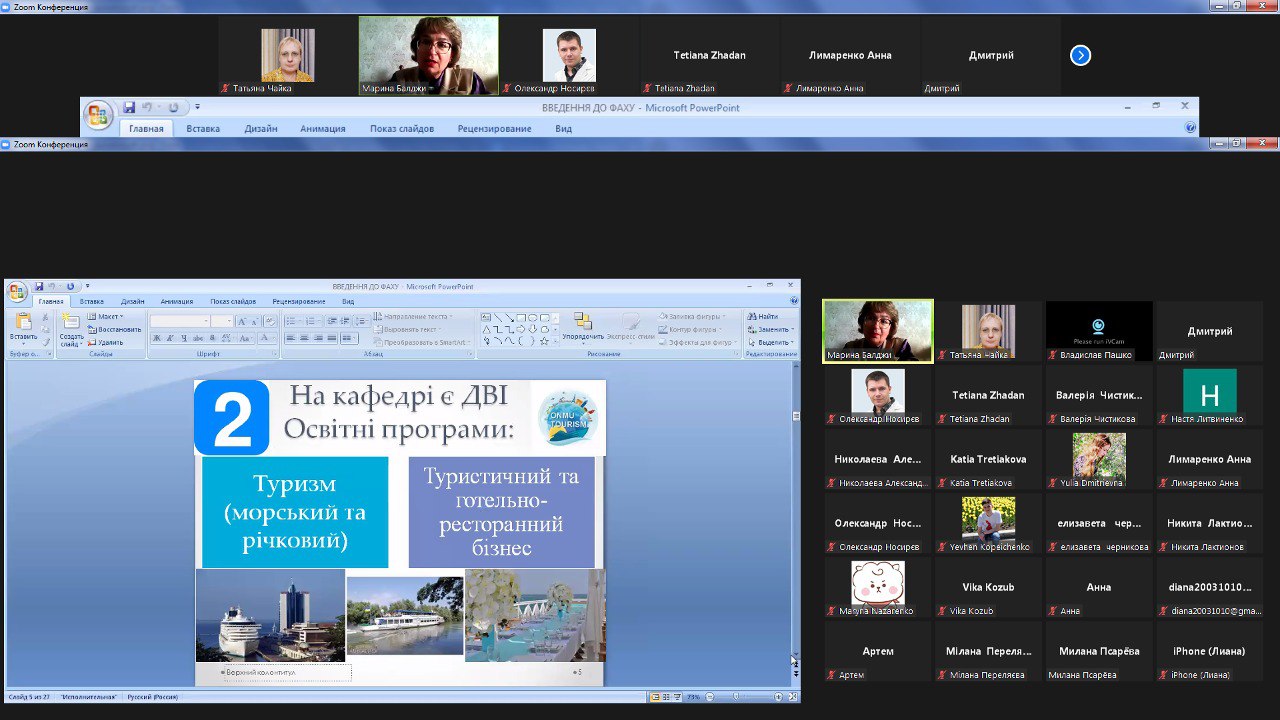The height and width of the screenshot is (720, 1280).
Task: Expand the Layout (Макет) dropdown
Action: click(x=107, y=316)
